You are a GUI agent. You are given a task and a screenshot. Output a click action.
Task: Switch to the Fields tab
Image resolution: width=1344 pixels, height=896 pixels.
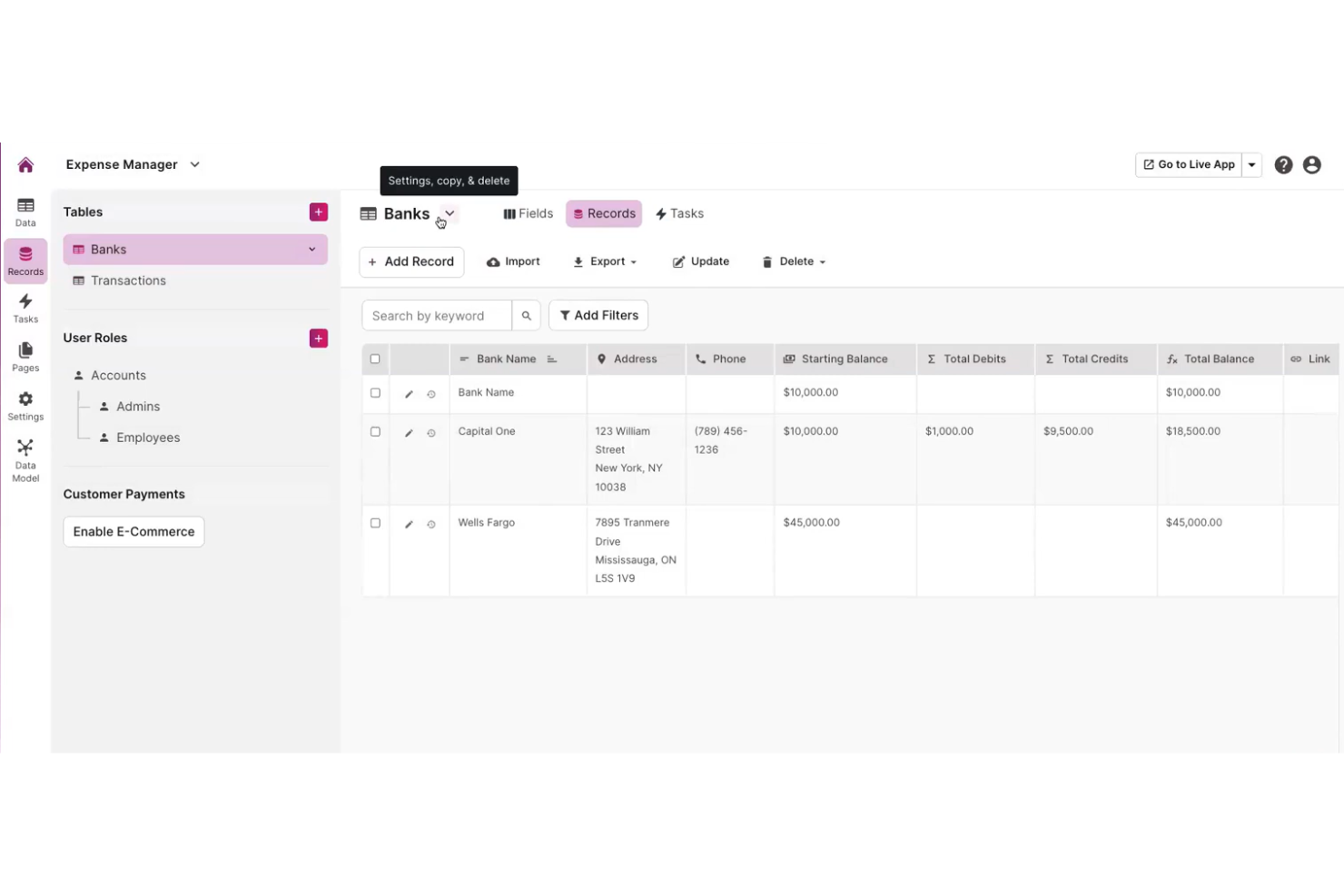[528, 213]
